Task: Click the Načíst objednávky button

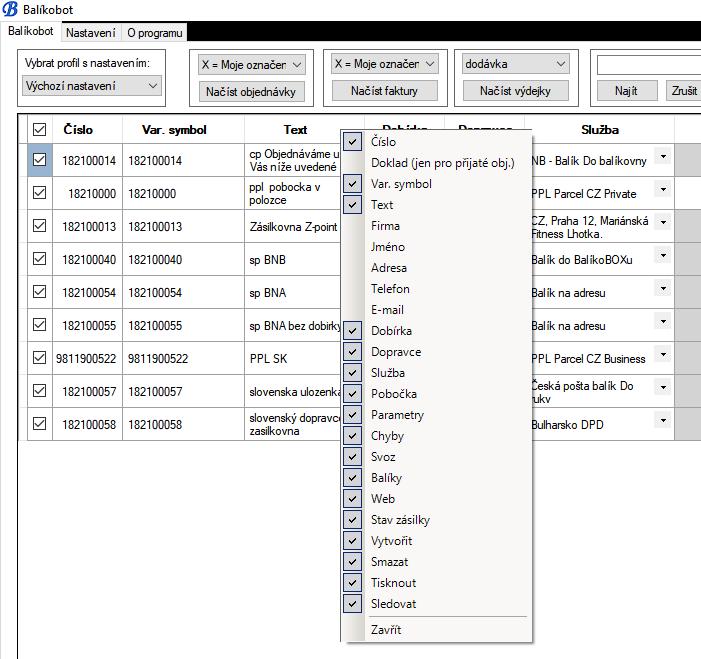Action: point(251,92)
